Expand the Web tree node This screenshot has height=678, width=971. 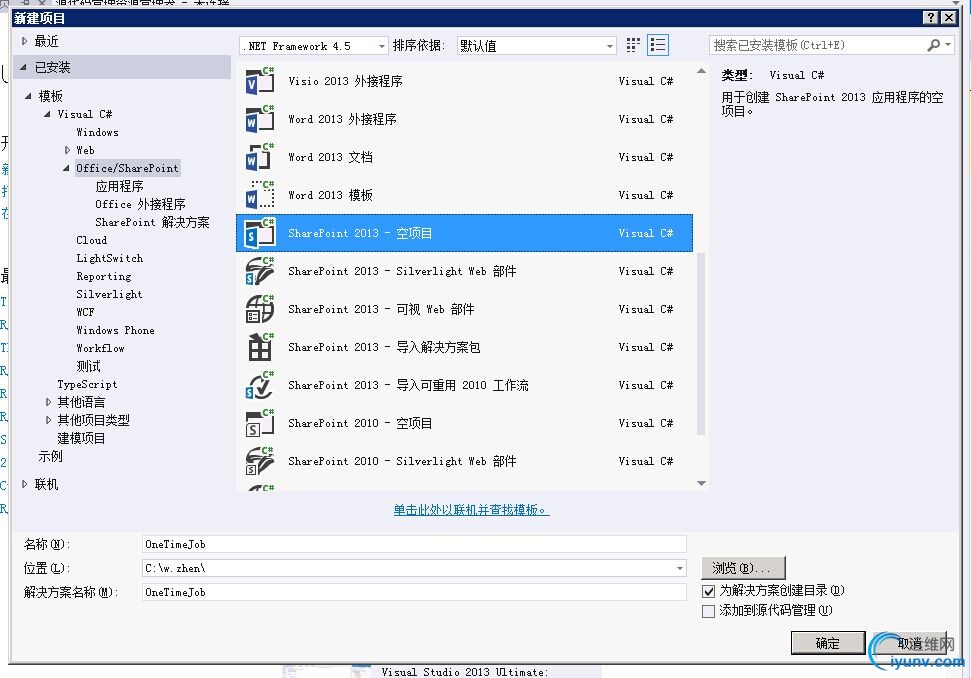(67, 150)
